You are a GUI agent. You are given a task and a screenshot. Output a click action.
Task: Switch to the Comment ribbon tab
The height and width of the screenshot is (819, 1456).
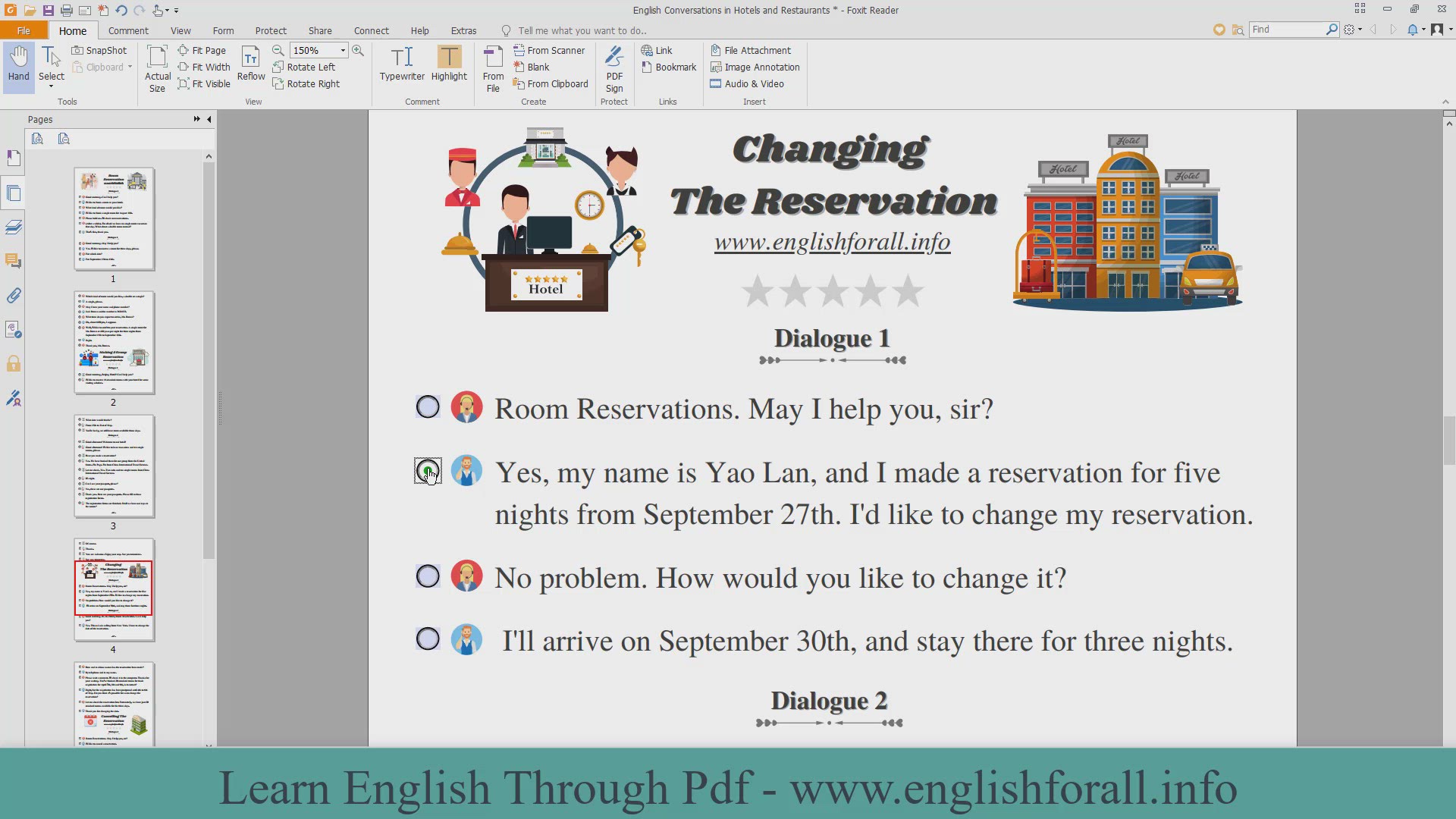click(x=128, y=30)
